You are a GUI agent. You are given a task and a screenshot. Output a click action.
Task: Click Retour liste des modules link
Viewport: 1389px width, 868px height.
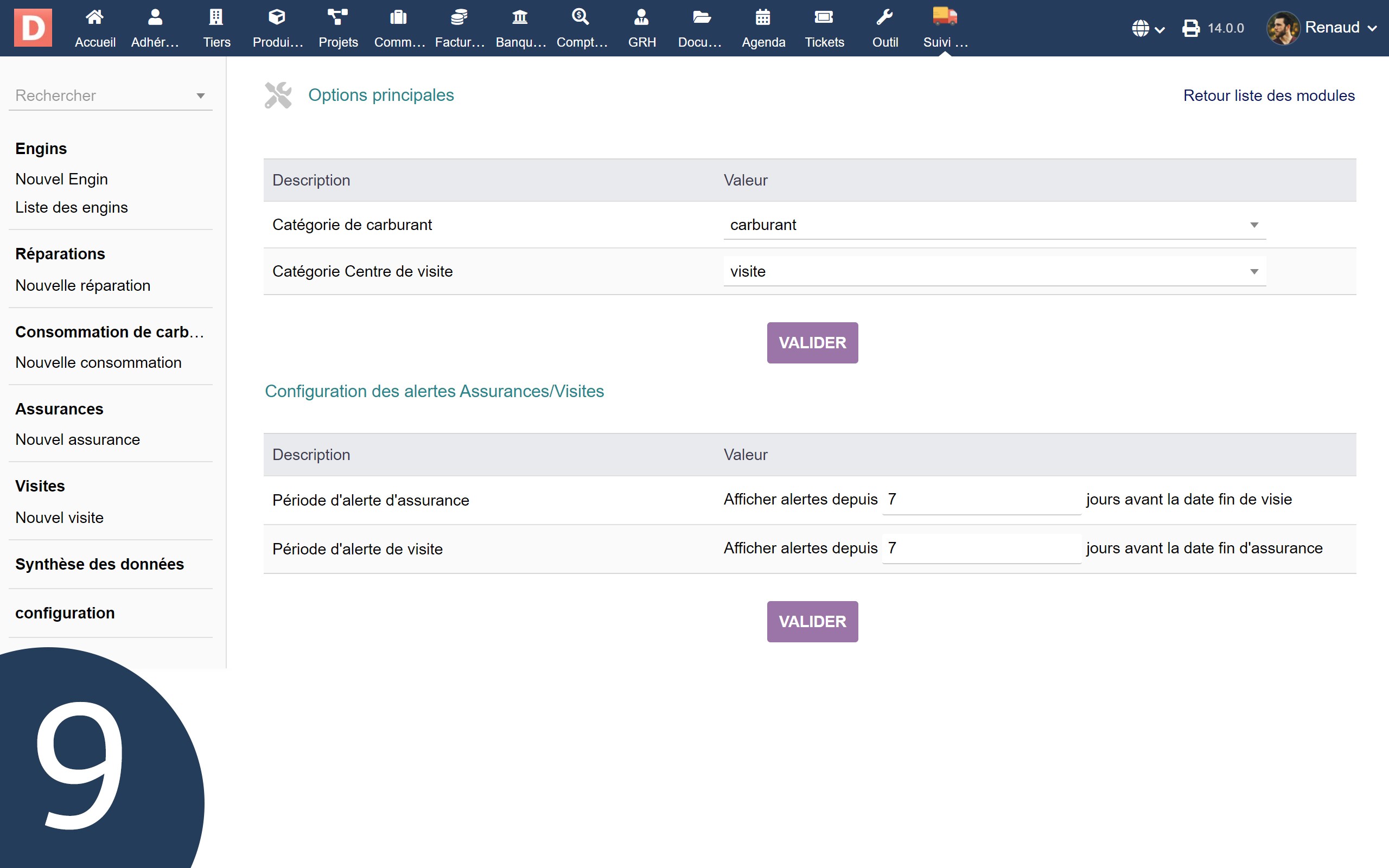(x=1269, y=95)
